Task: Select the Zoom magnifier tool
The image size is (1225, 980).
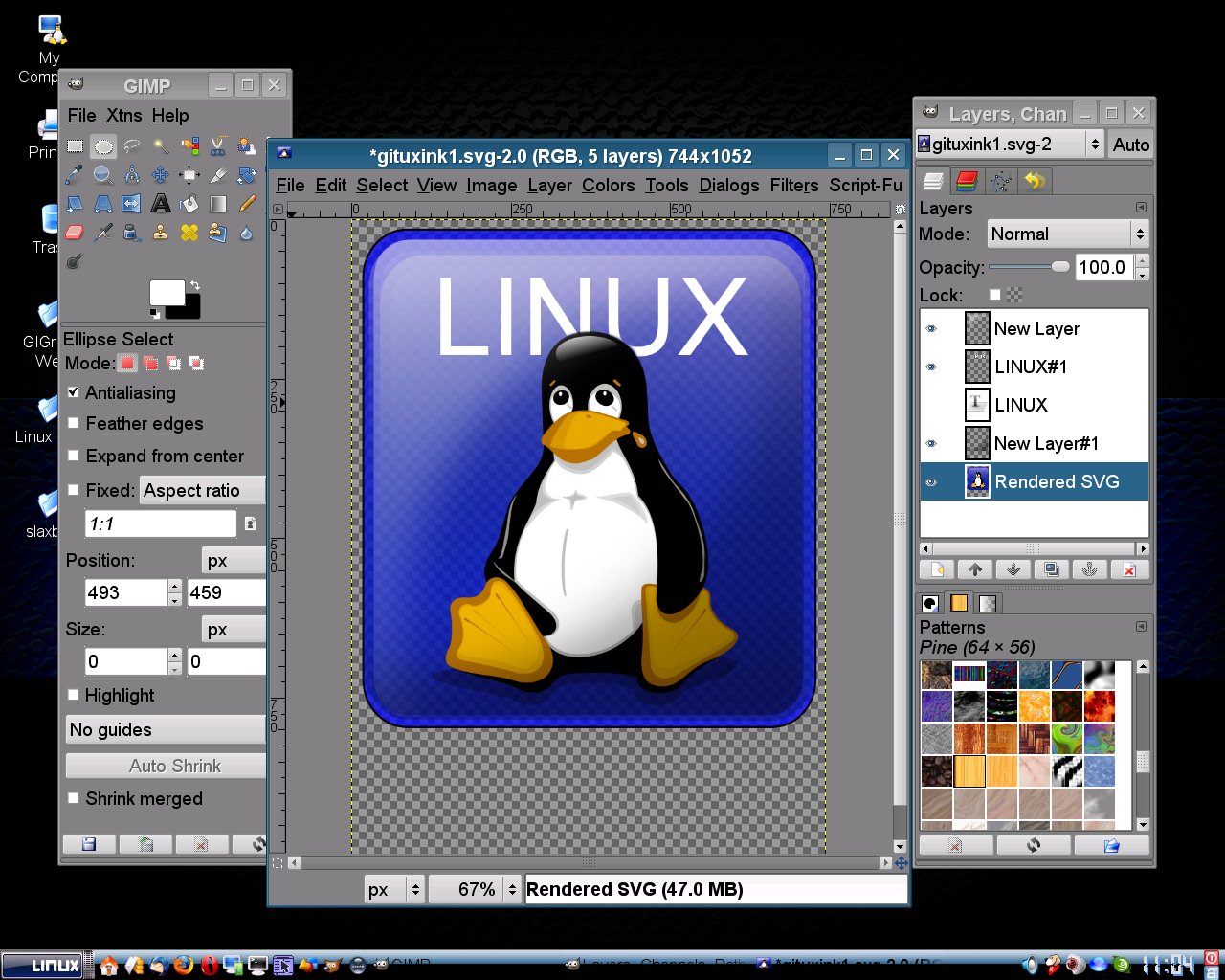Action: click(103, 174)
